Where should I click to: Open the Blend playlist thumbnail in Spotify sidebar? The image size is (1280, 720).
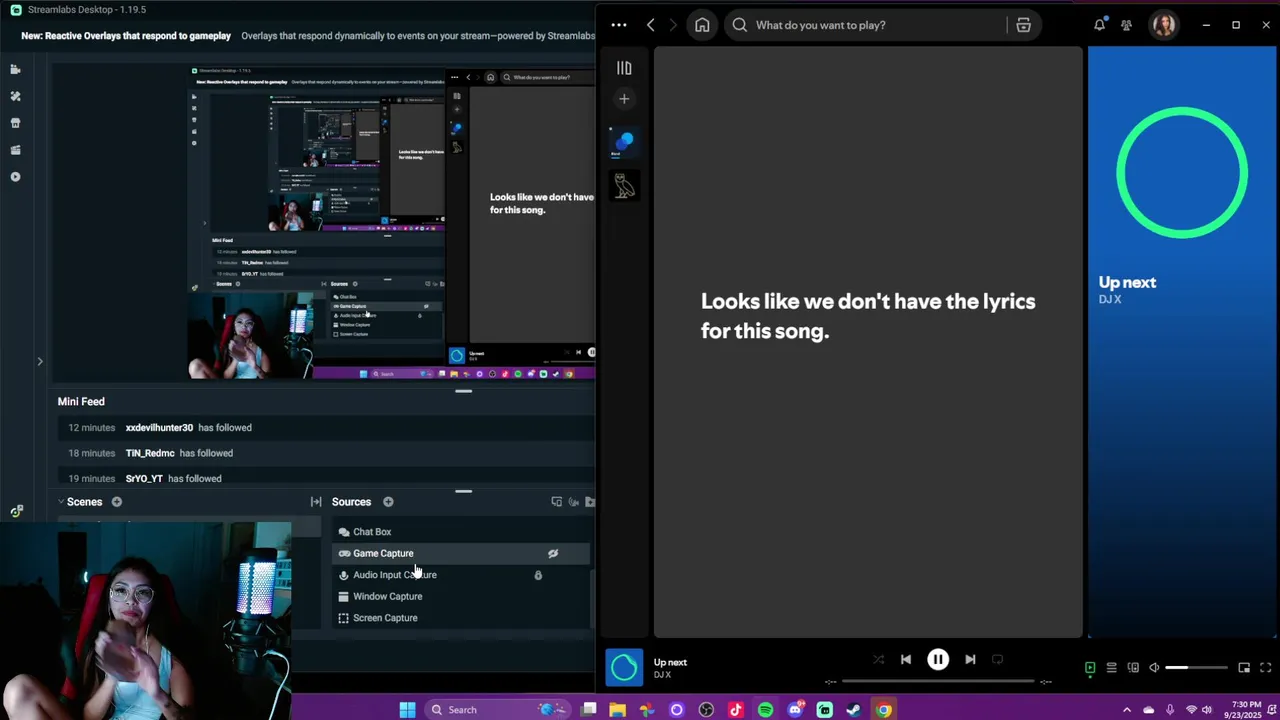point(624,143)
